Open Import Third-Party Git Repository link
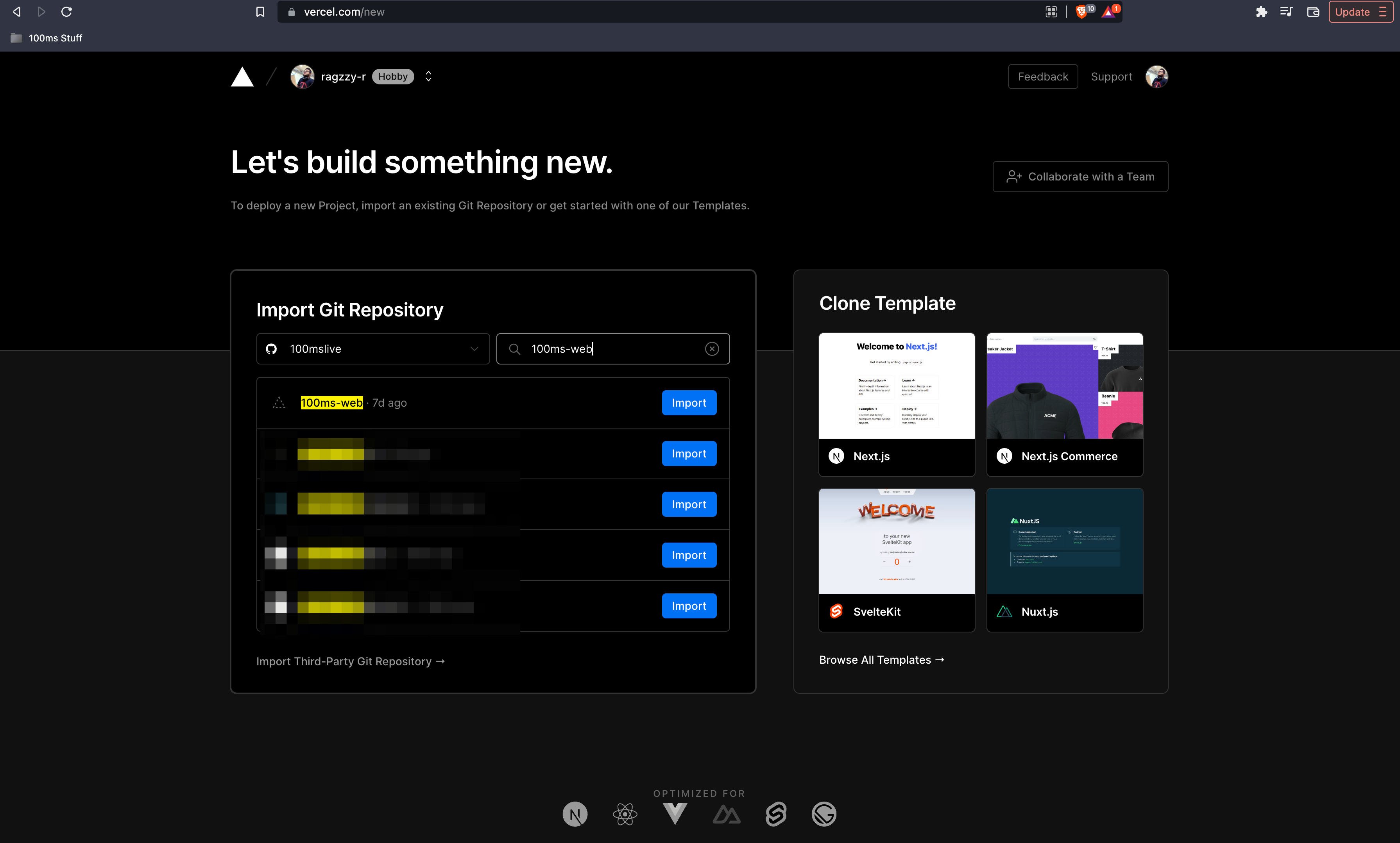 pyautogui.click(x=350, y=661)
